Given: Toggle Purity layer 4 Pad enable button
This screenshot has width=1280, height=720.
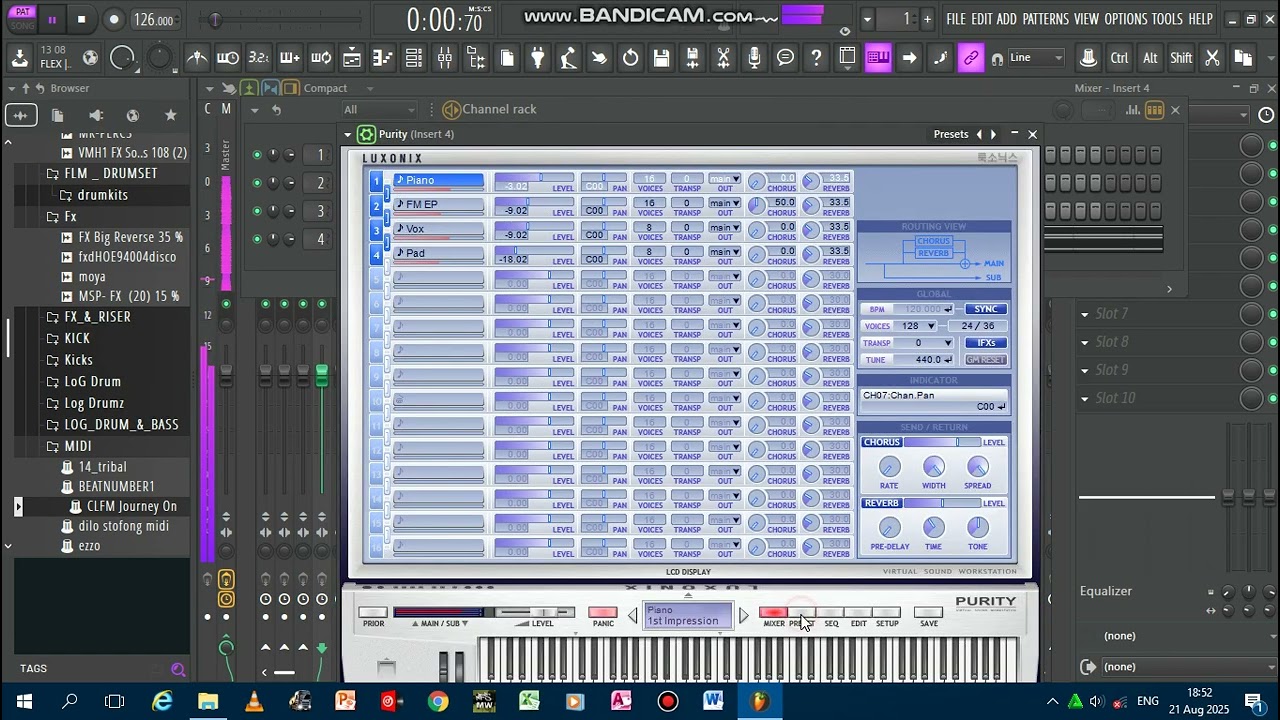Looking at the screenshot, I should 377,254.
